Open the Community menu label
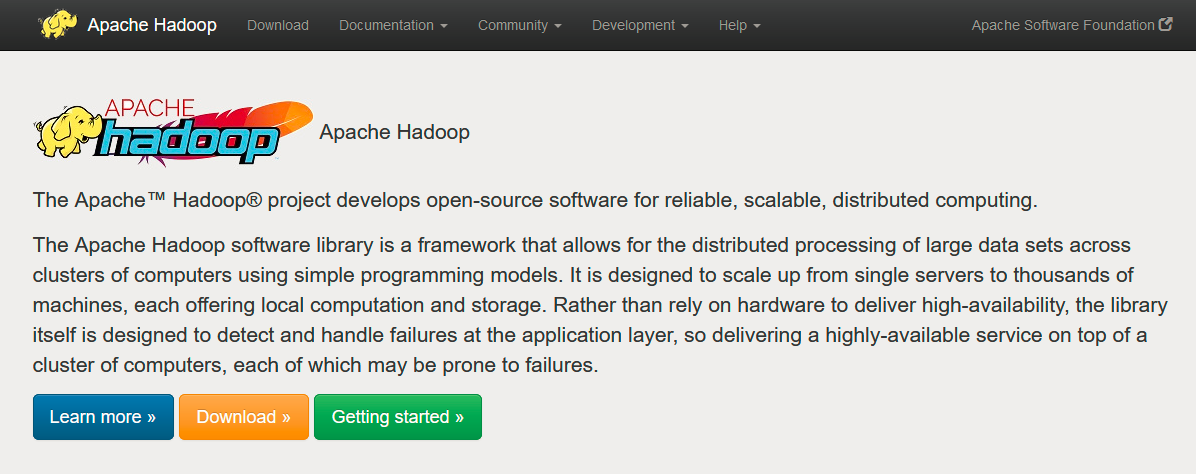Screen dimensions: 1196x474 pyautogui.click(x=513, y=25)
